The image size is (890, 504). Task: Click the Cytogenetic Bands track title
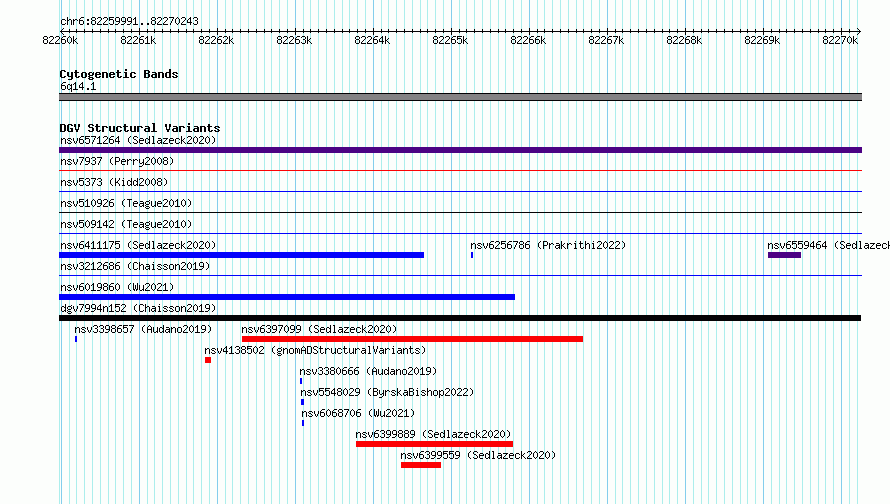tap(119, 74)
